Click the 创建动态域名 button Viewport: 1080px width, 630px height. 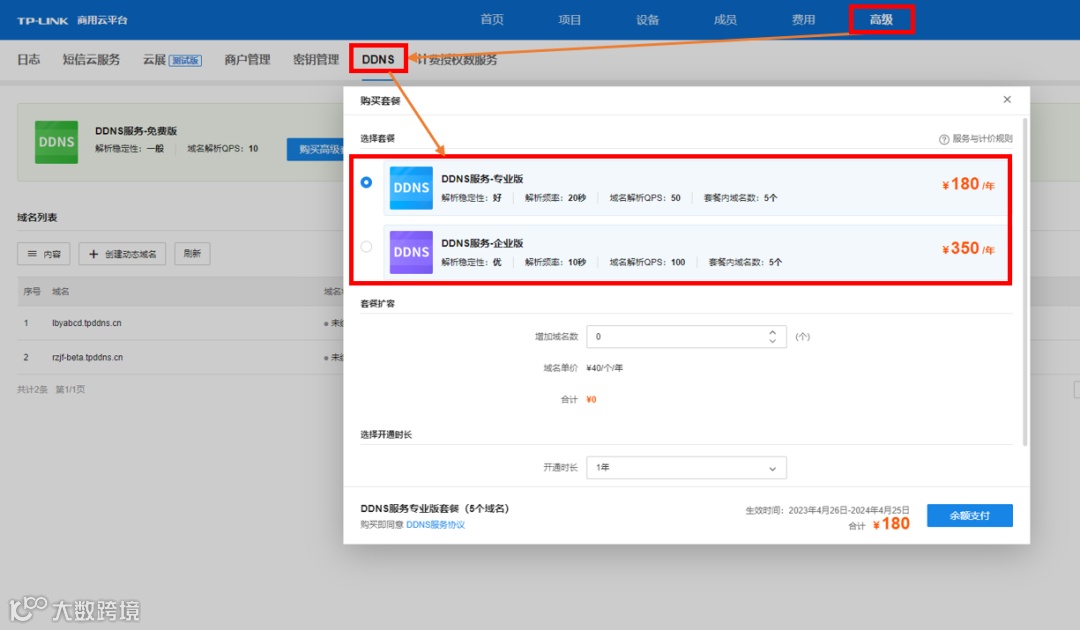(x=122, y=254)
